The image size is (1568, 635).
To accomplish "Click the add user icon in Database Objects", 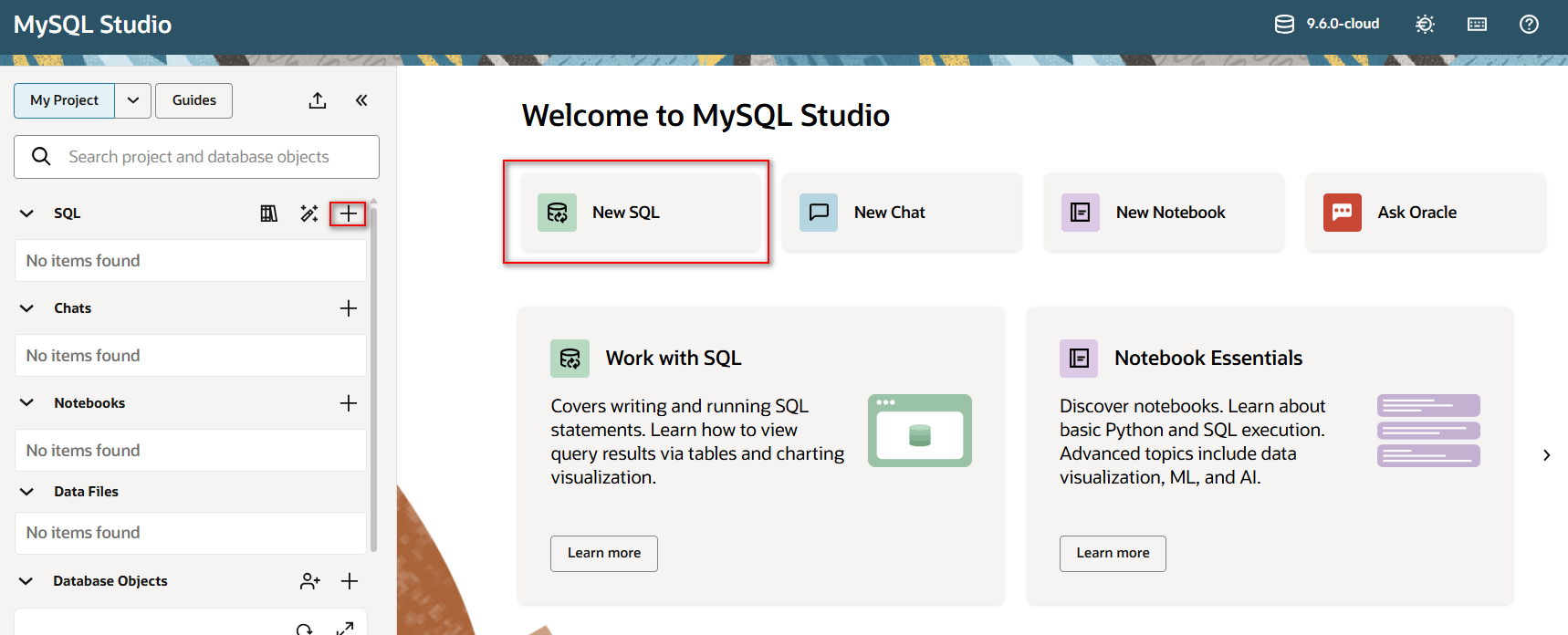I will click(x=310, y=581).
